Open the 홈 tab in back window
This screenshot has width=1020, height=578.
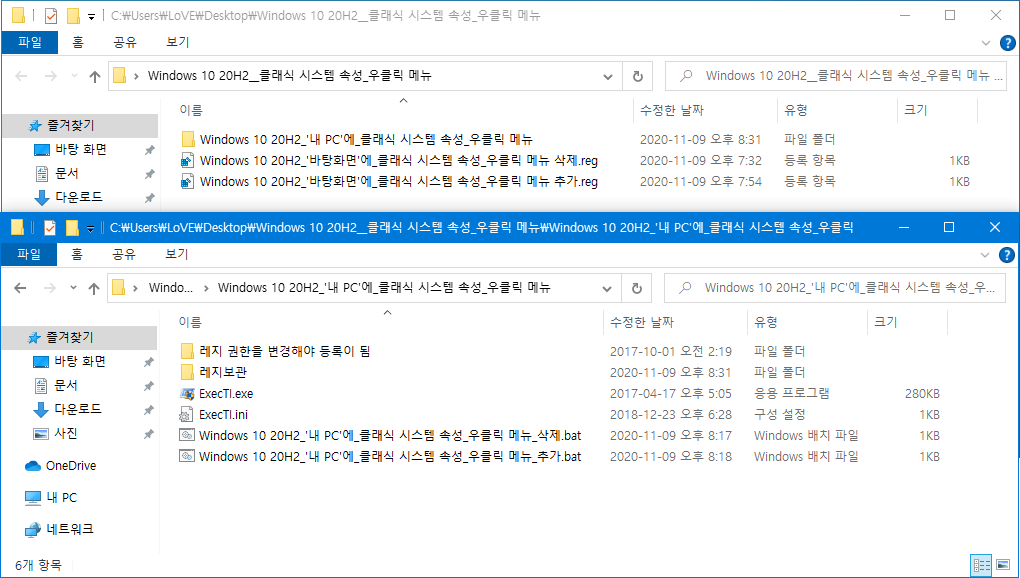77,43
